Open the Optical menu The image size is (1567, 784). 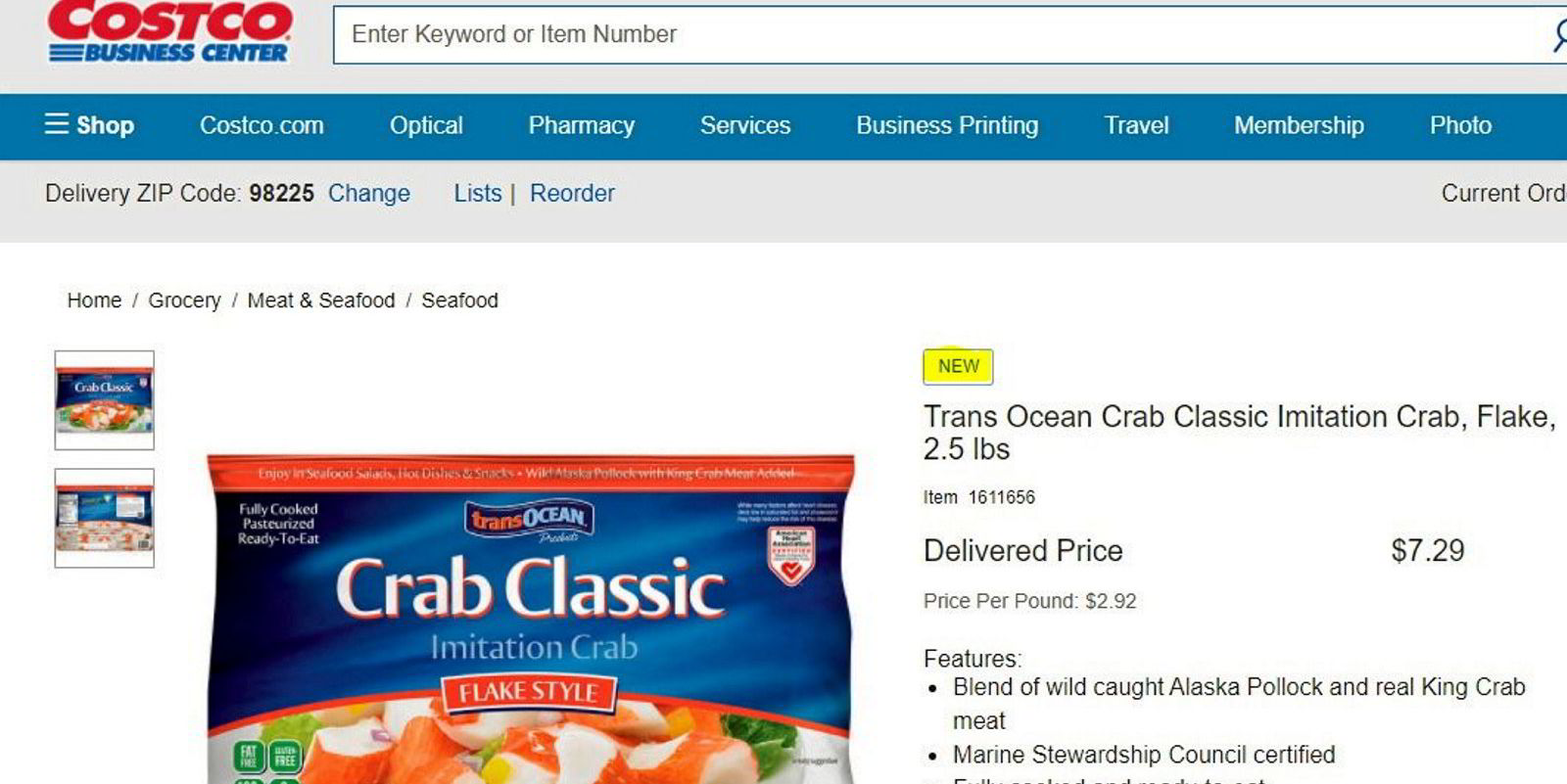click(x=426, y=125)
